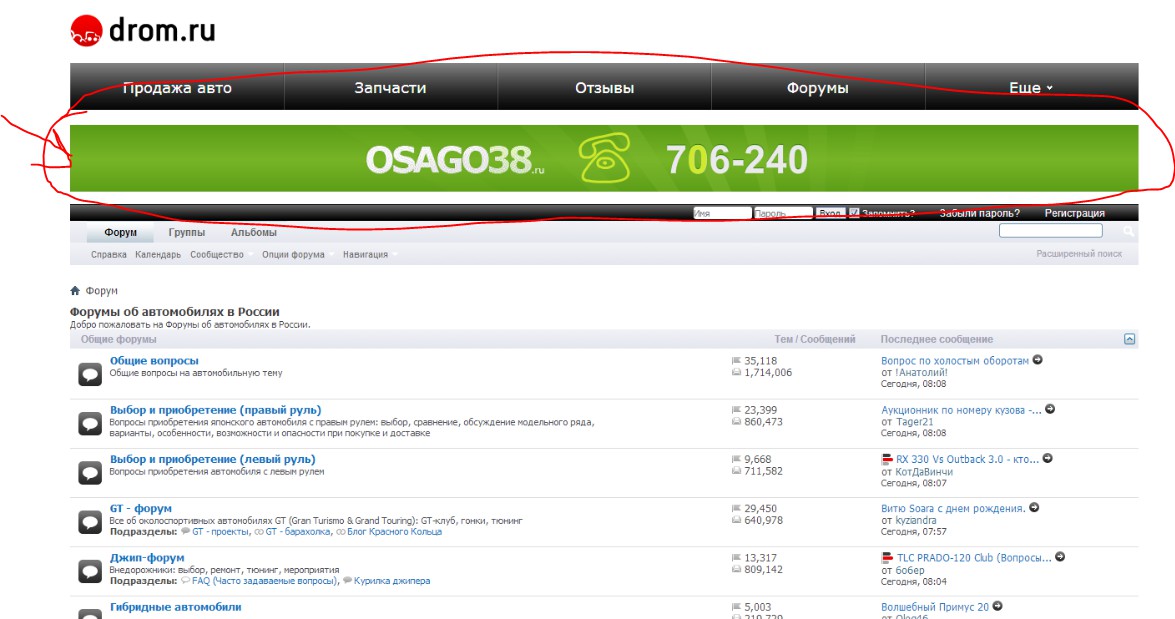The width and height of the screenshot is (1175, 619).
Task: Focus the Имя login field
Action: click(722, 214)
